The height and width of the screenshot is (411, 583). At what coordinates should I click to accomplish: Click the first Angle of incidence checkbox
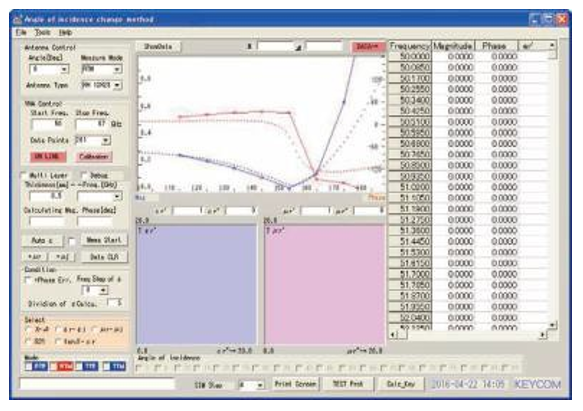[139, 368]
